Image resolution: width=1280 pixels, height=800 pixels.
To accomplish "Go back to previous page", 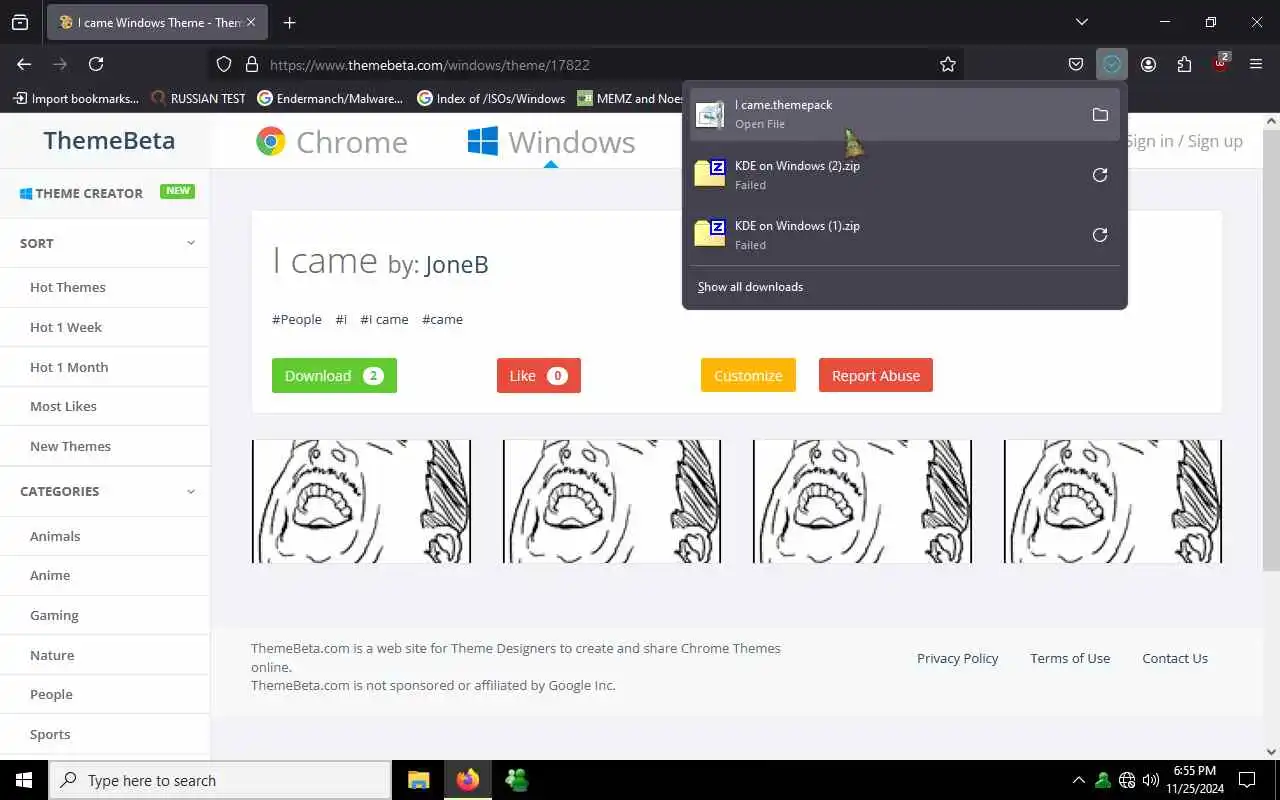I will point(24,64).
